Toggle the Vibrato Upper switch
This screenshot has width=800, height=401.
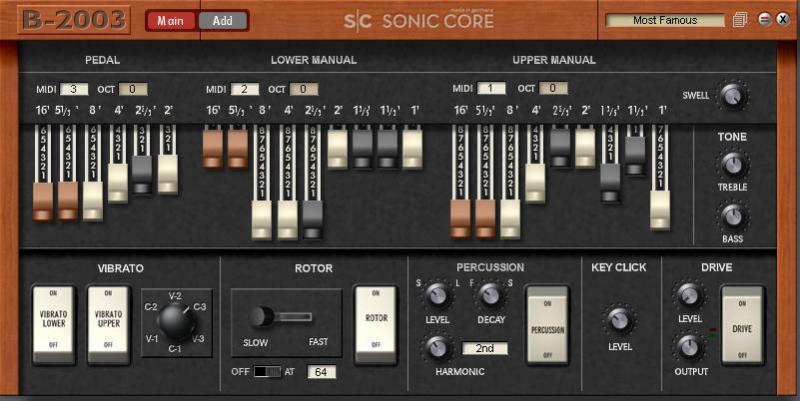pos(108,325)
